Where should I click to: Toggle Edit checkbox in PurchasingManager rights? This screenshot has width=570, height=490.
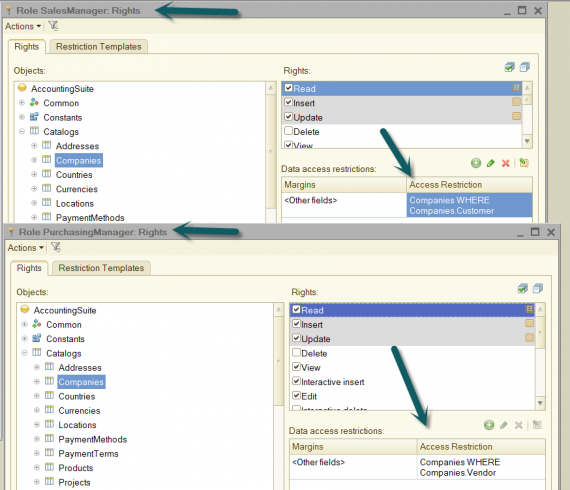(x=296, y=395)
